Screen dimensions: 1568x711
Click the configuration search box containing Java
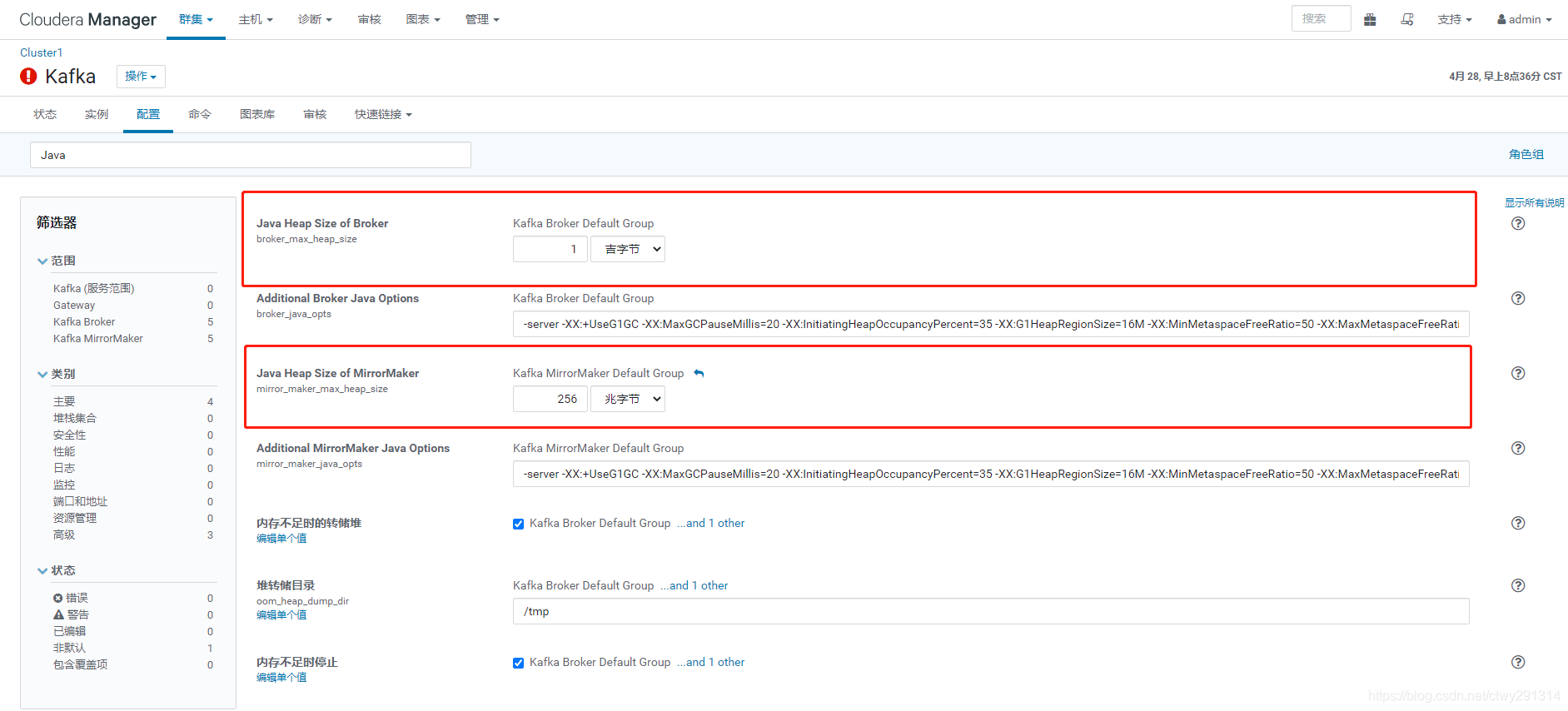(251, 155)
